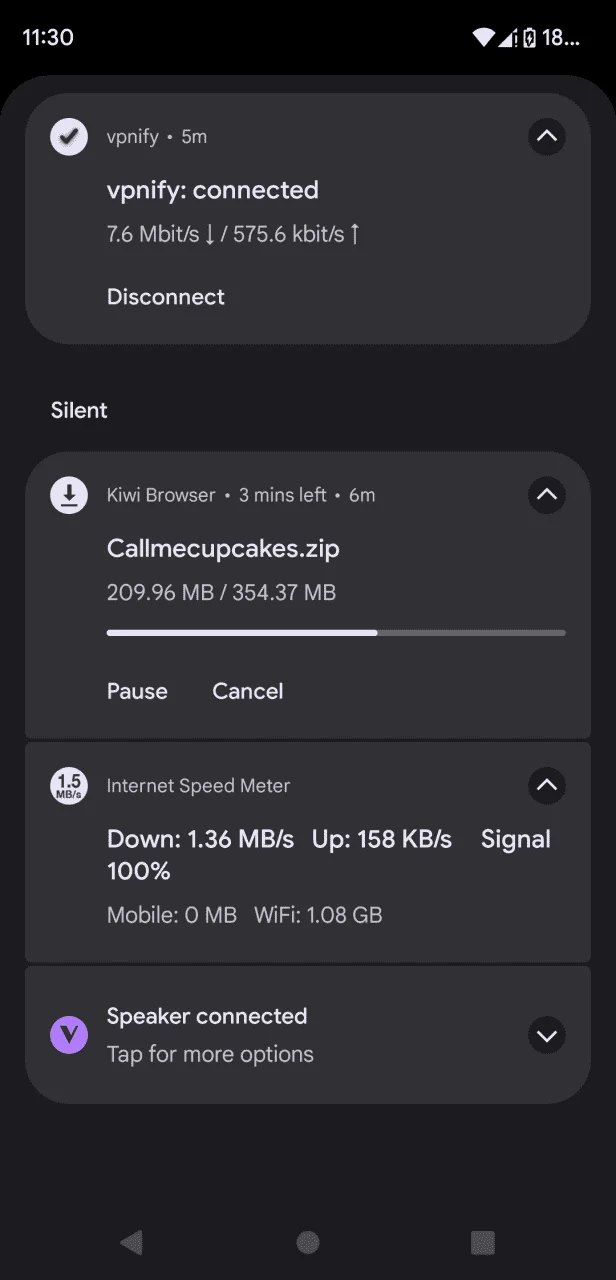Tap the battery icon in status bar
Viewport: 616px width, 1280px height.
coord(530,38)
